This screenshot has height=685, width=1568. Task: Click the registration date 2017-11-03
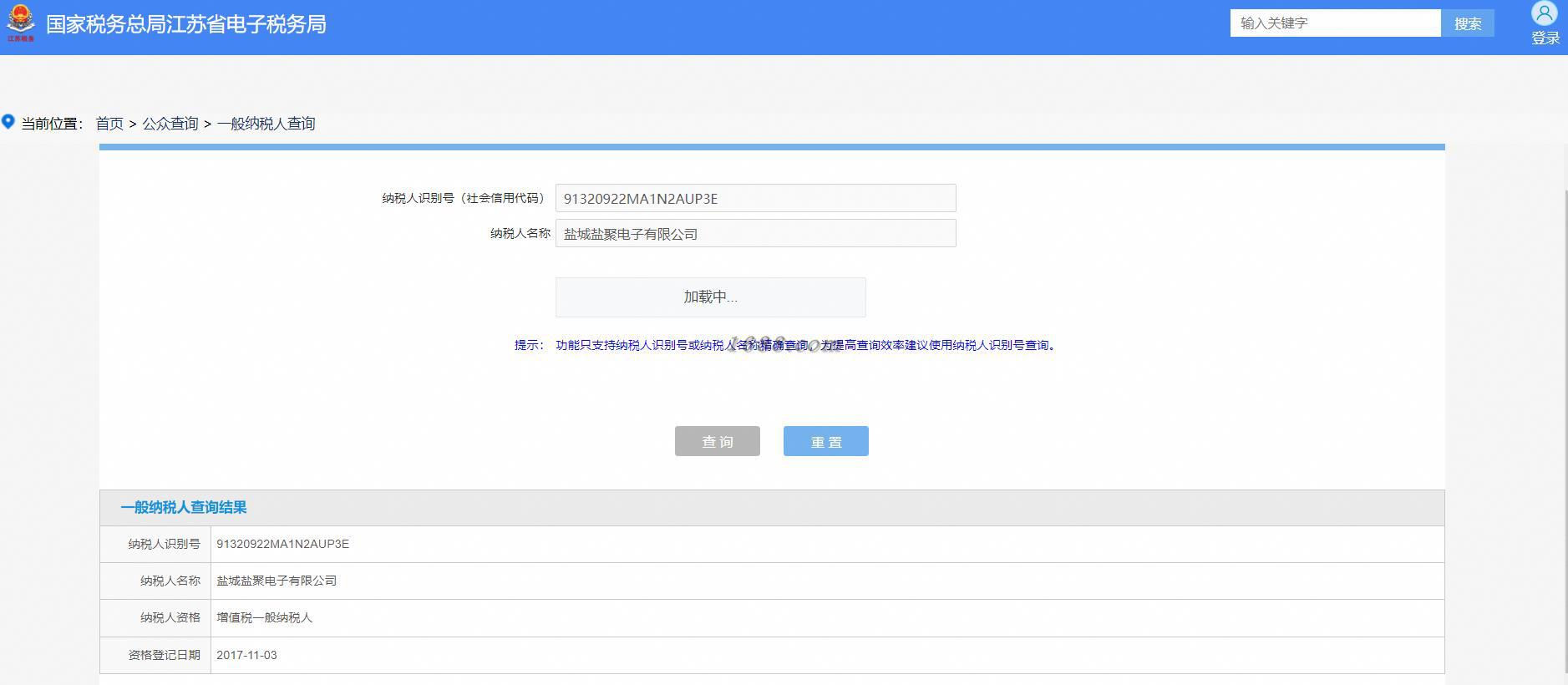coord(246,655)
